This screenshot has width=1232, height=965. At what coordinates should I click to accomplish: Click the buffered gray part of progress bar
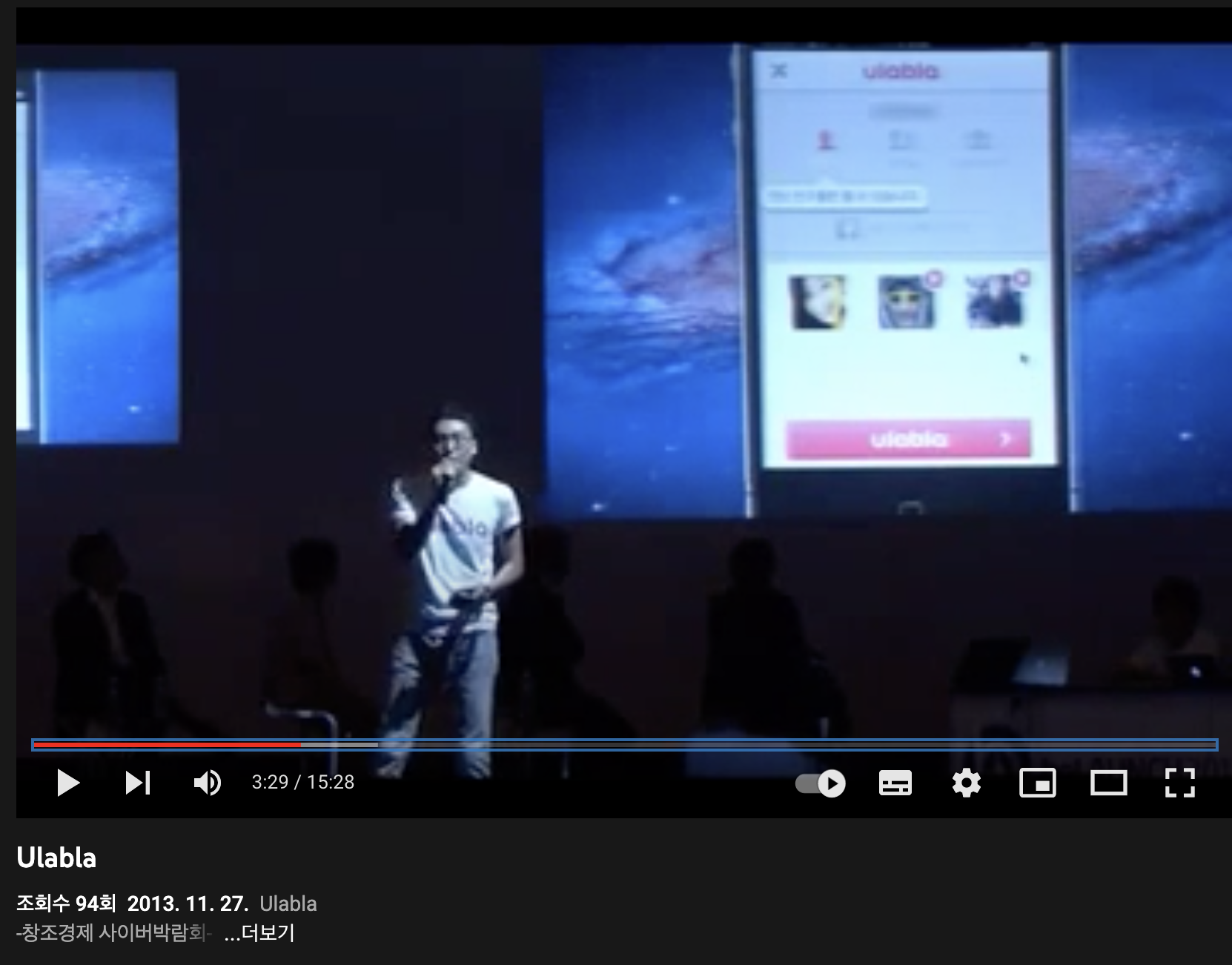coord(340,744)
